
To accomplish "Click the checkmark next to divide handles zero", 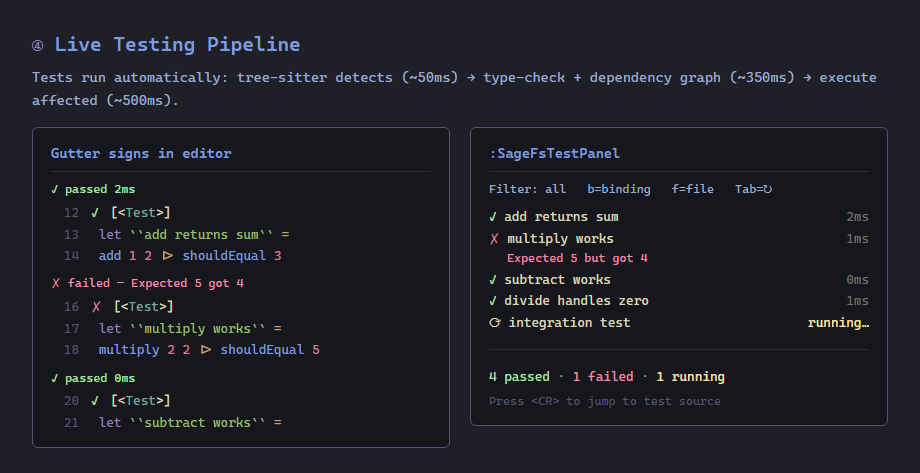I will pyautogui.click(x=493, y=301).
